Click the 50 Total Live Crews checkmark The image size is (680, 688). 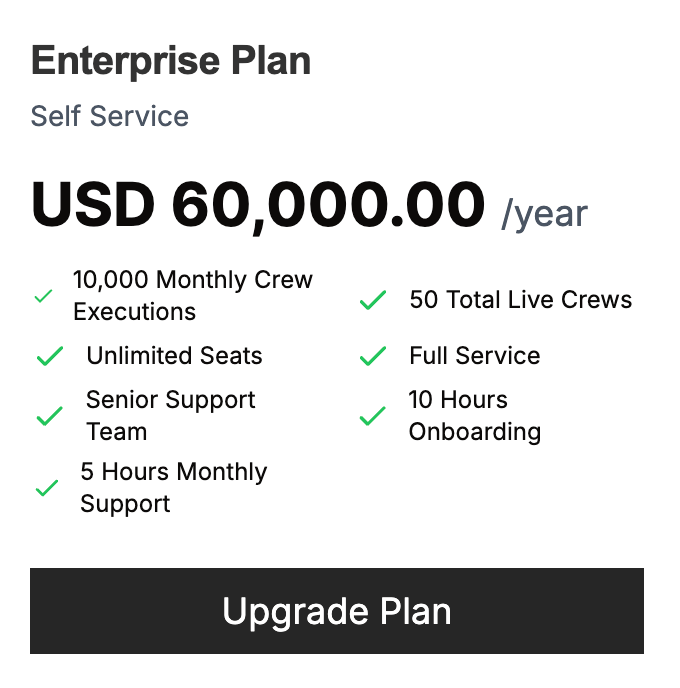click(372, 300)
